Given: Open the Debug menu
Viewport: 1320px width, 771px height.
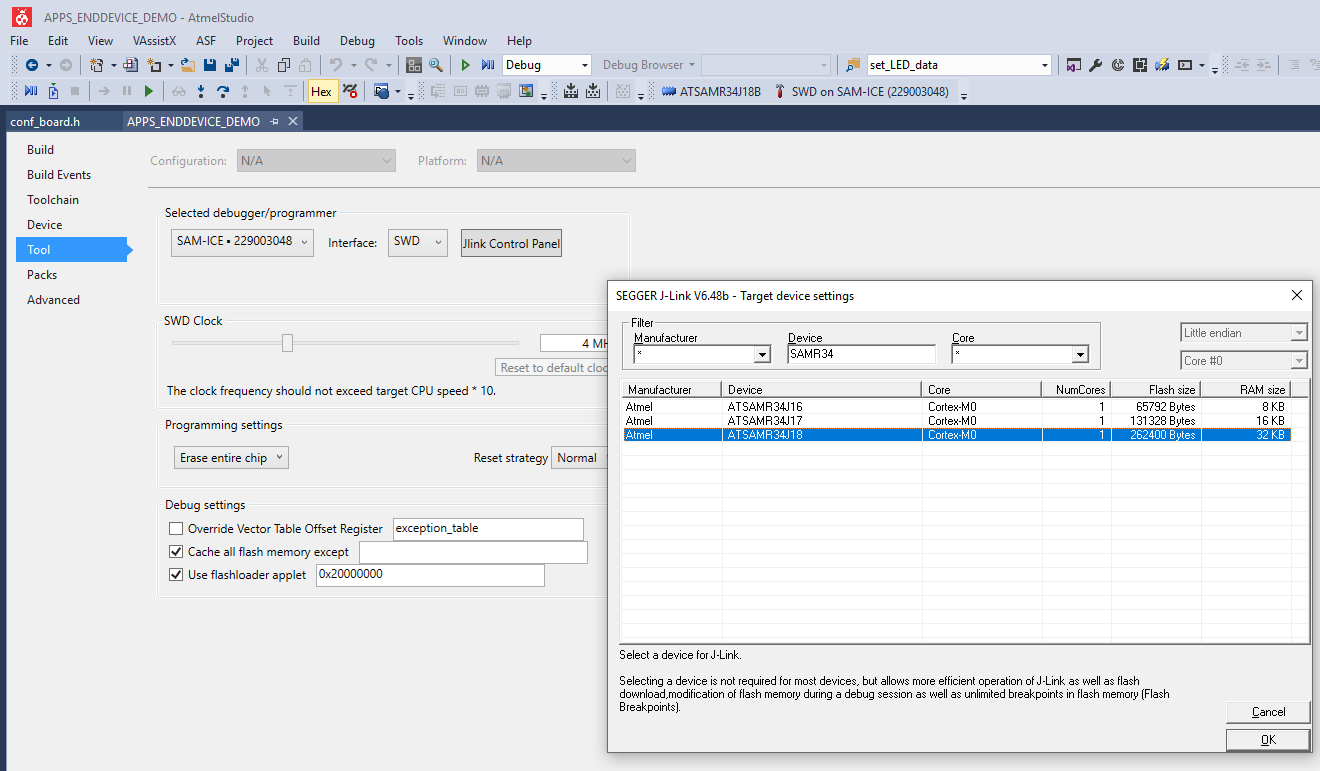Looking at the screenshot, I should coord(357,41).
